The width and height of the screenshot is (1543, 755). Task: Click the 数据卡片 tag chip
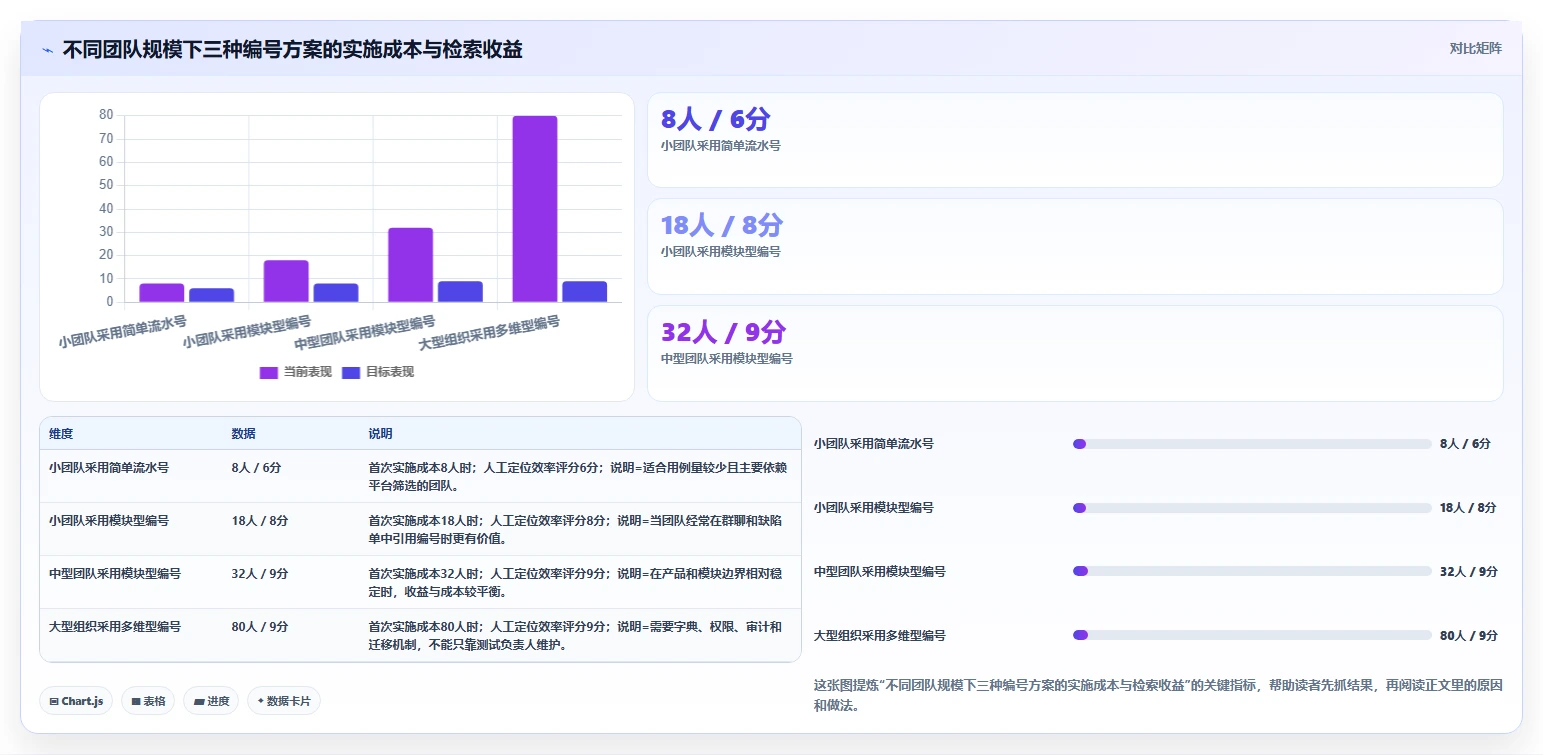[x=284, y=701]
